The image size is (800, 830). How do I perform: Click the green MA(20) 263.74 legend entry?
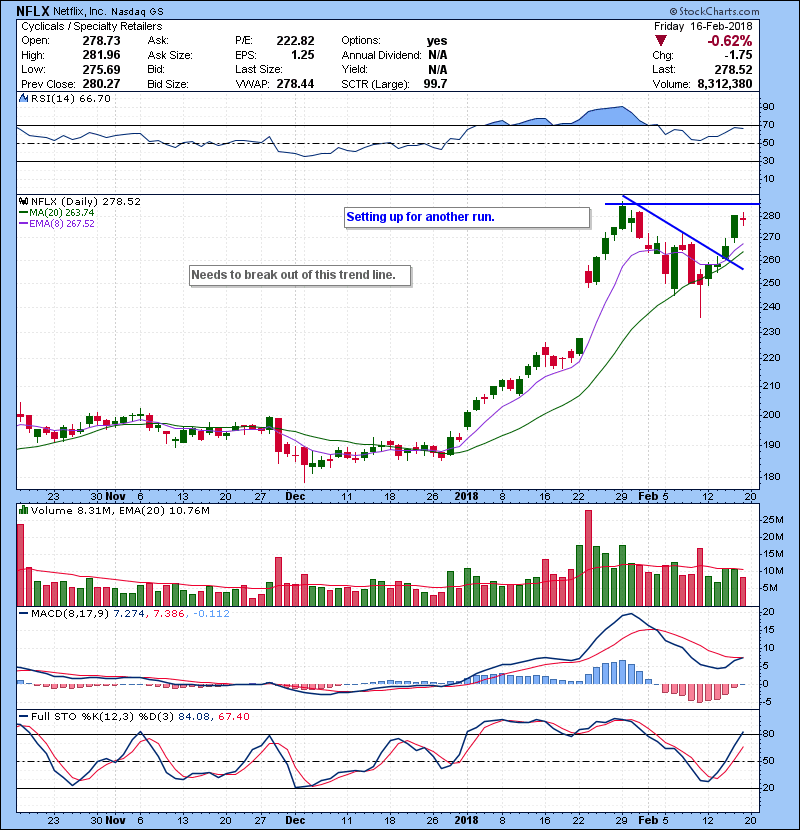57,213
